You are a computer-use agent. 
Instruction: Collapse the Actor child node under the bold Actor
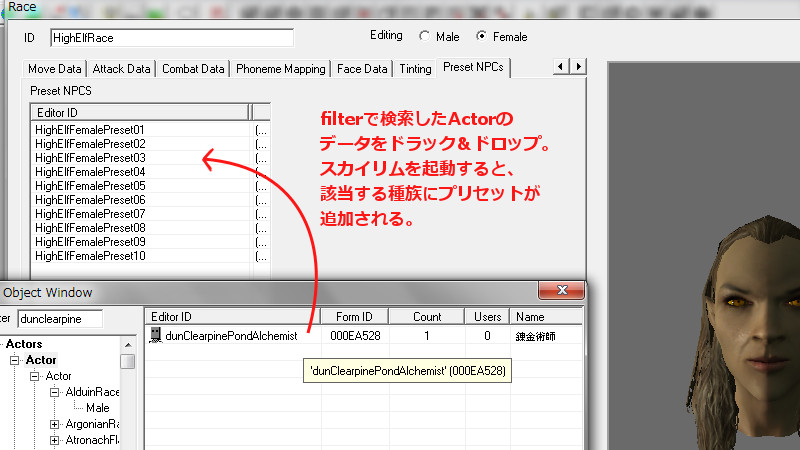point(34,377)
